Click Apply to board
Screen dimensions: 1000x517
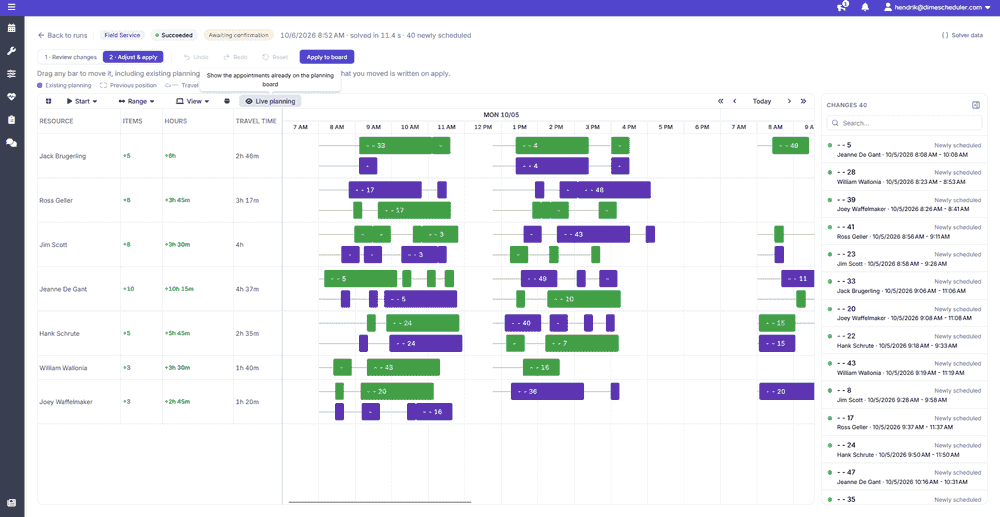pyautogui.click(x=327, y=57)
